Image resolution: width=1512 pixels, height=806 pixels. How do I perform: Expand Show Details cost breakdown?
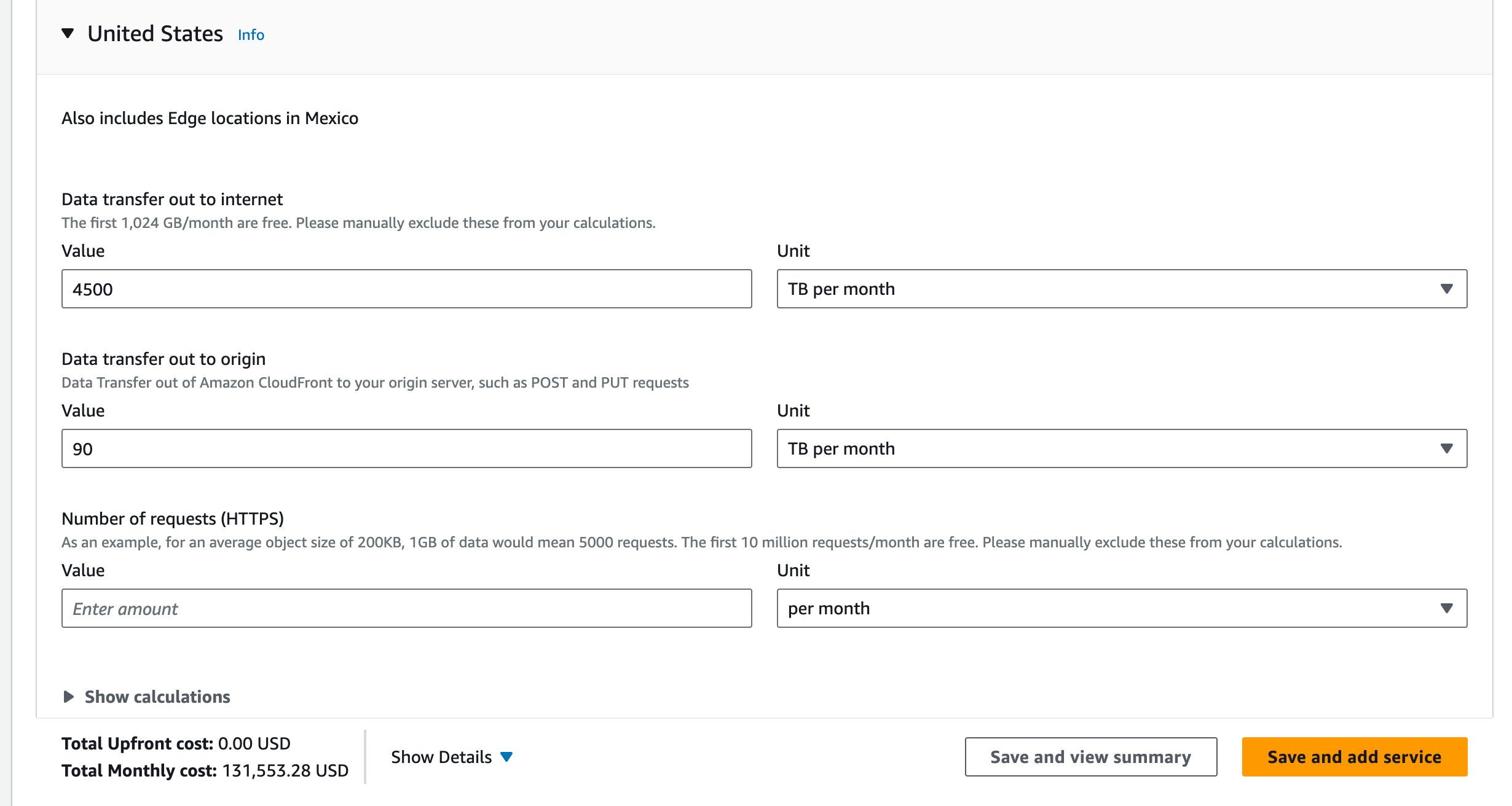coord(441,757)
